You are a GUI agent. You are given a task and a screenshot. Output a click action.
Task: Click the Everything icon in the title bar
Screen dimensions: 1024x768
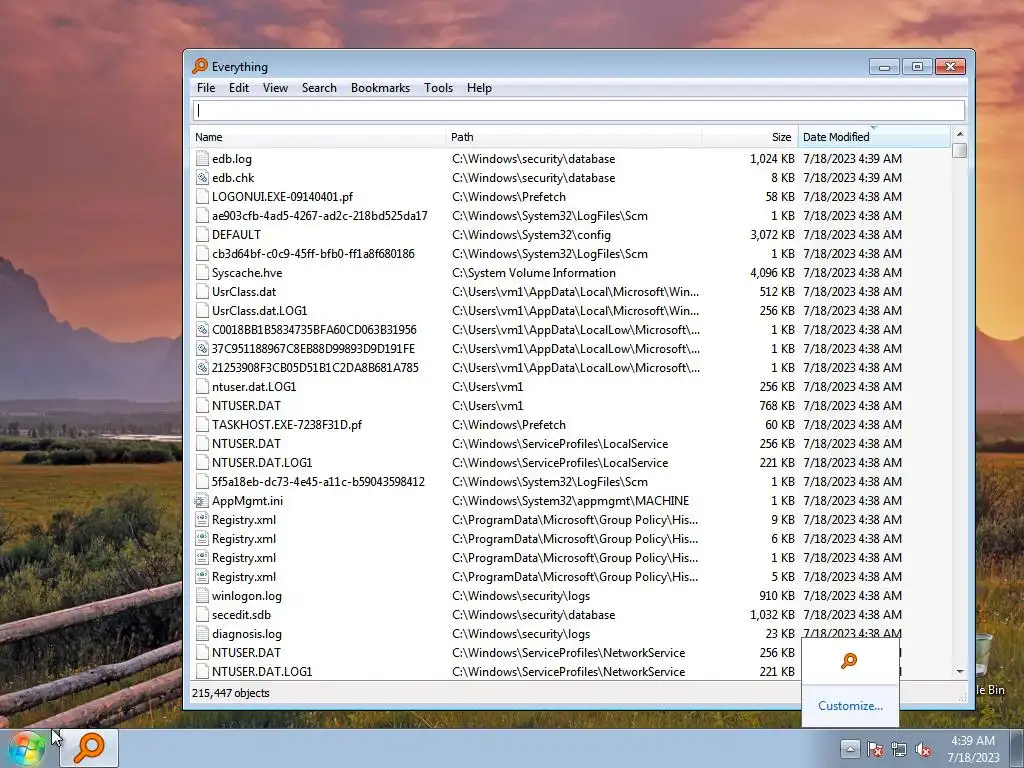[200, 66]
